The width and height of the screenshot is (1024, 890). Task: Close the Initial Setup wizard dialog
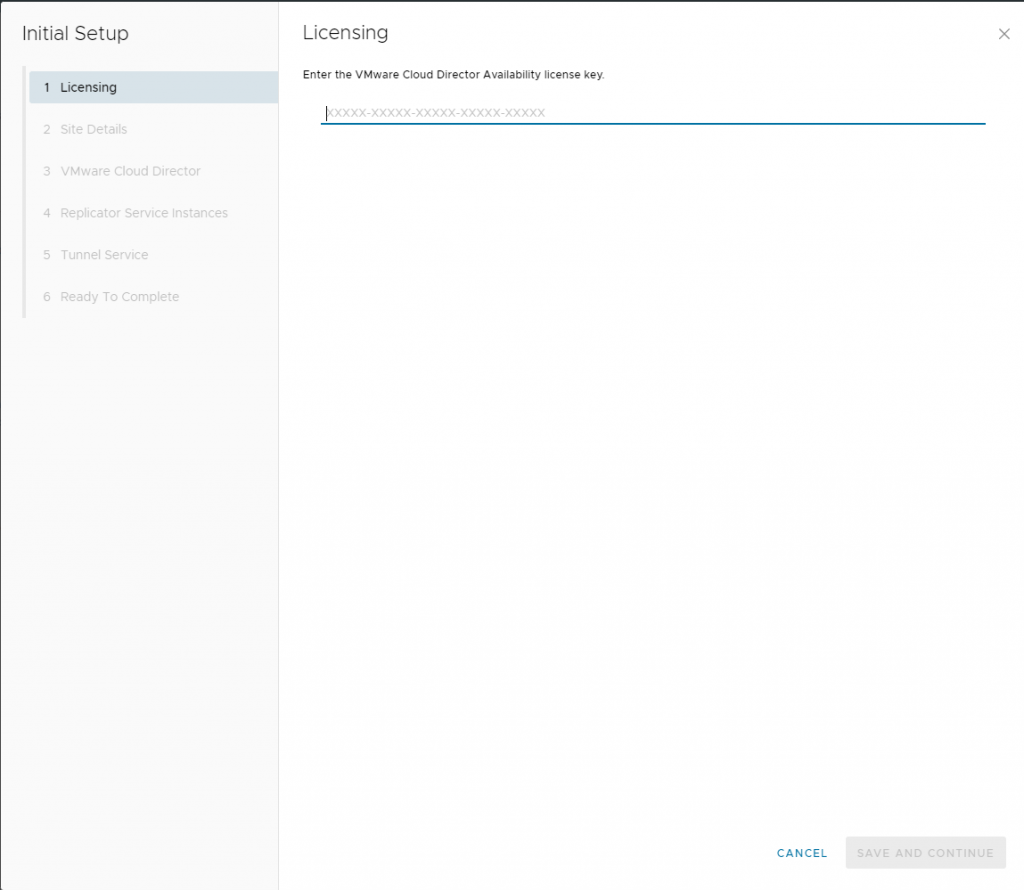1004,34
